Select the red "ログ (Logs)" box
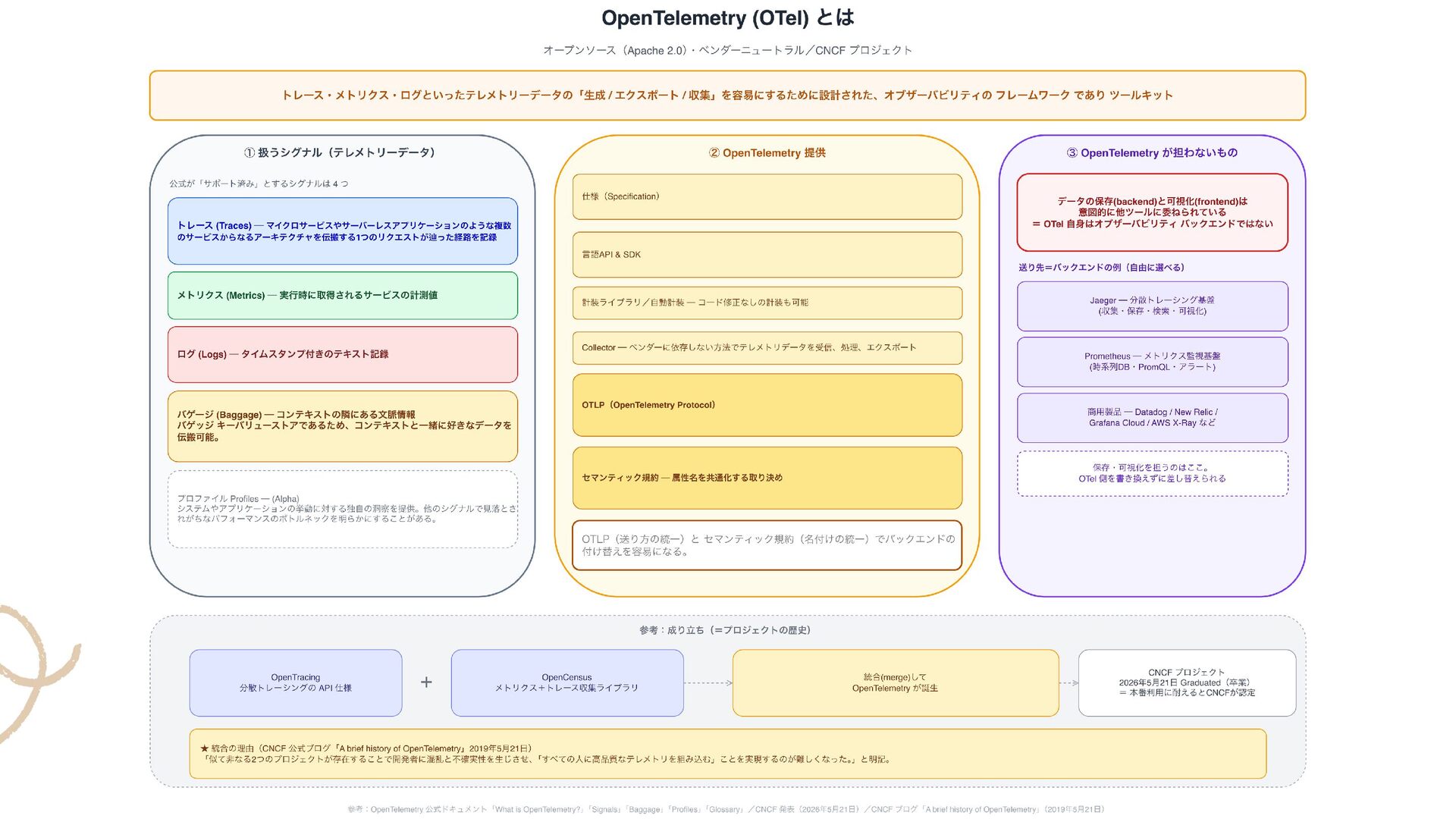 (343, 354)
